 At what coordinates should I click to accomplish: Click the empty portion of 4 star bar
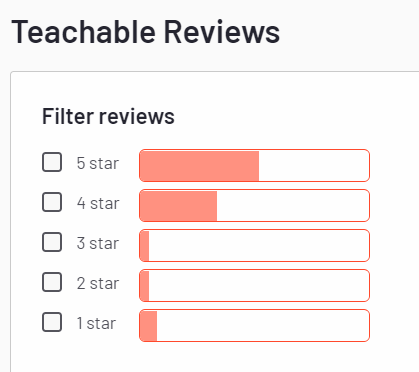tap(293, 206)
